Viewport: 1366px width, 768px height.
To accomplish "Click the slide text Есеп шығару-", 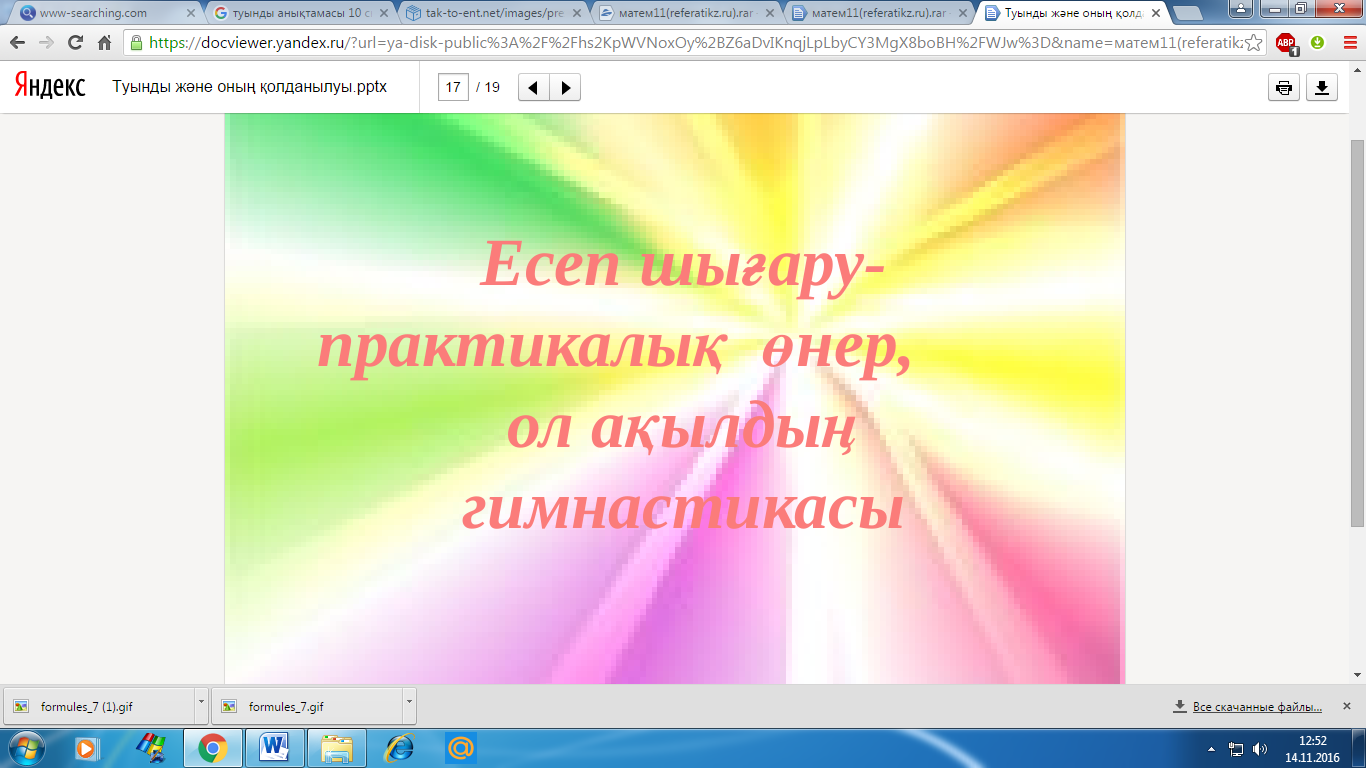I will pos(682,265).
